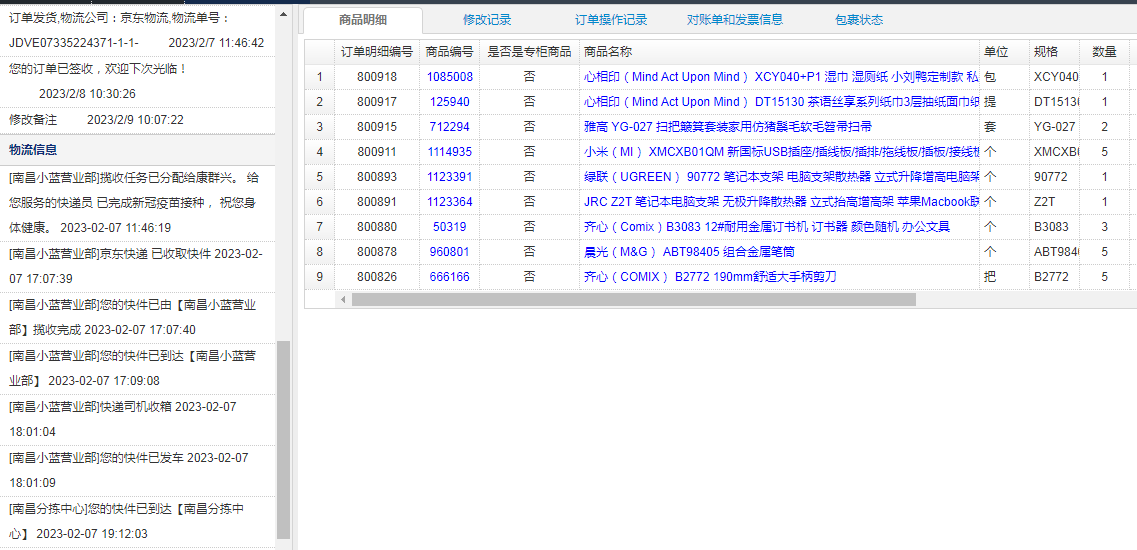Select order detail number 800911

[377, 152]
